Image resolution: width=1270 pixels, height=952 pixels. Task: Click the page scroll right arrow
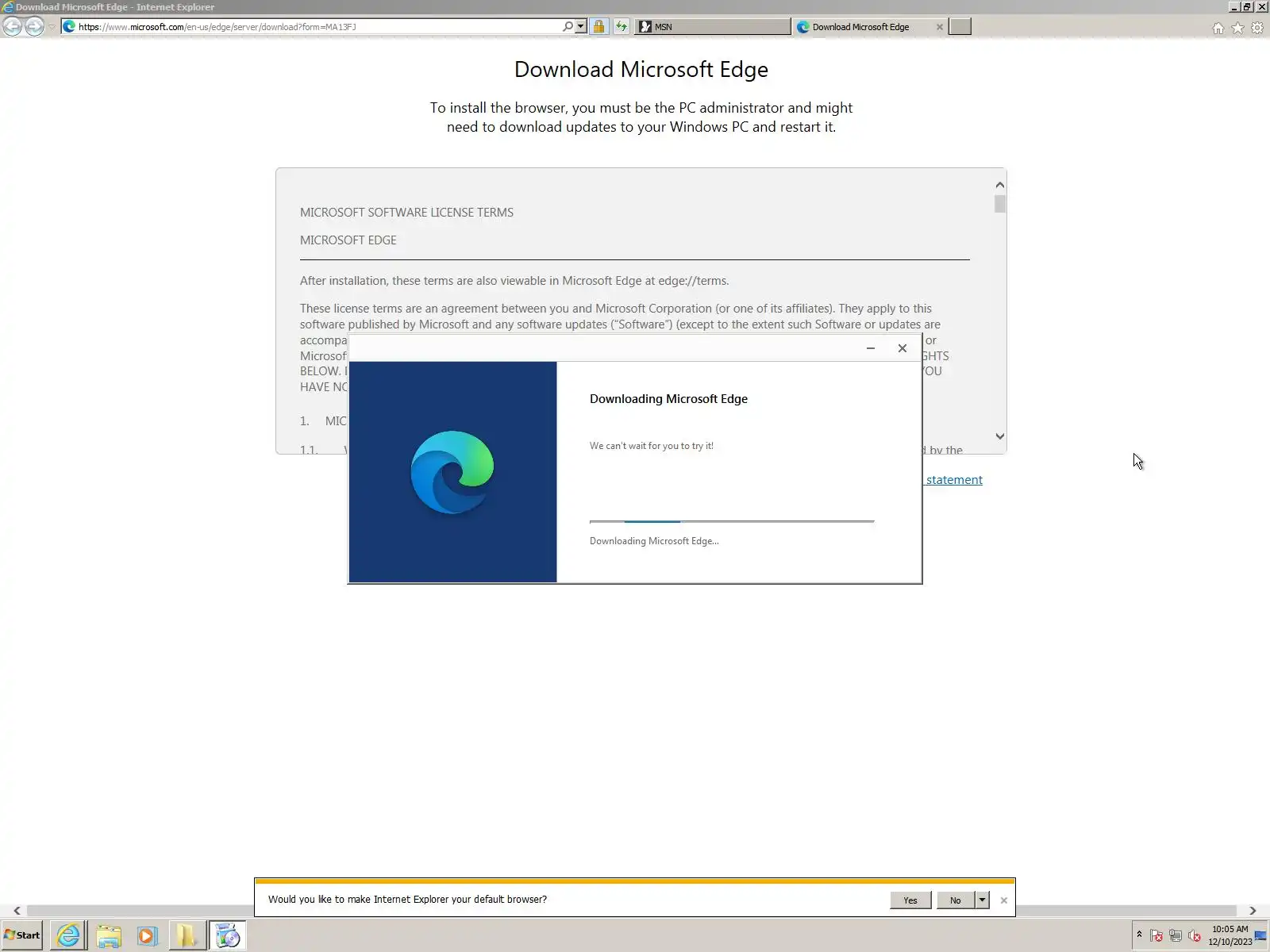click(x=1253, y=911)
